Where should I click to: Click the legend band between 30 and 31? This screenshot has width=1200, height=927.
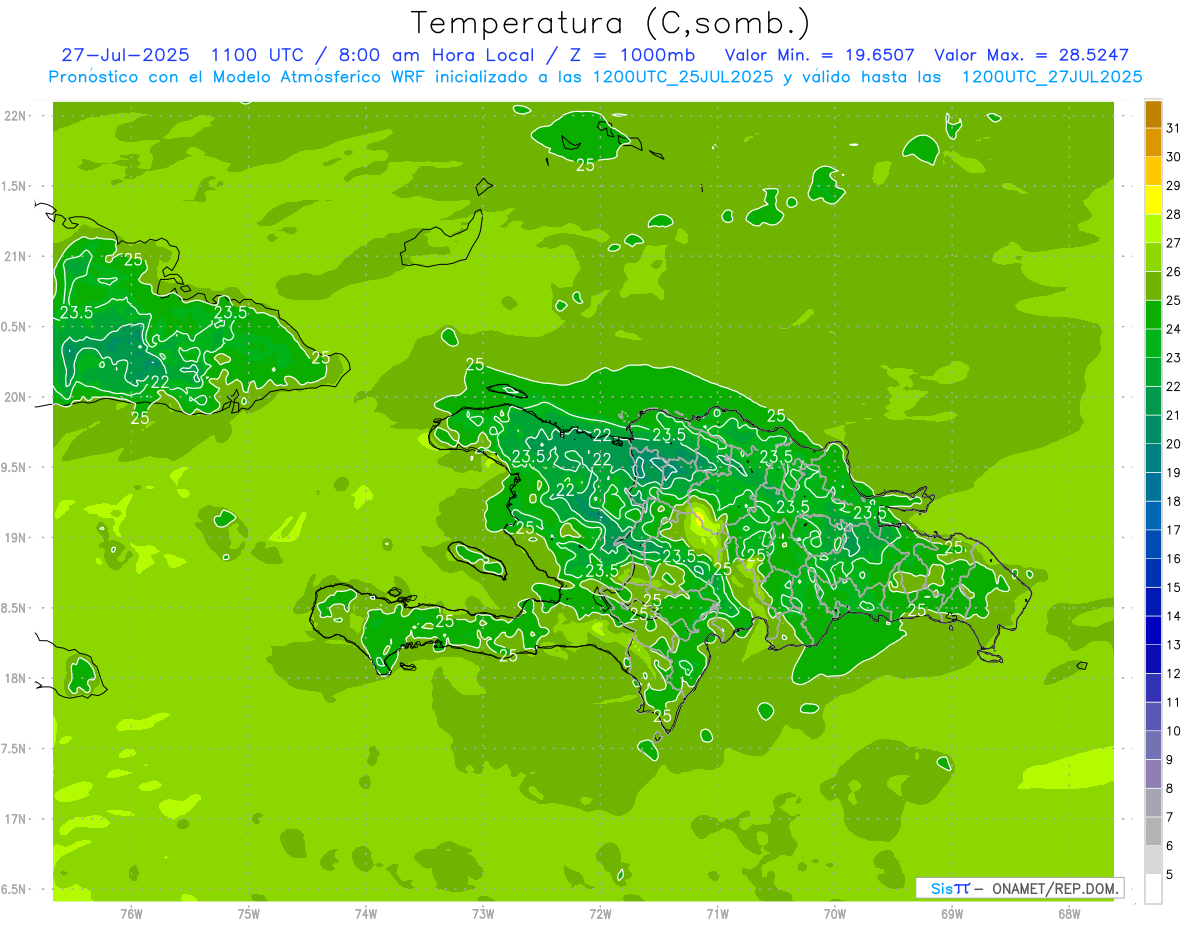click(x=1153, y=143)
